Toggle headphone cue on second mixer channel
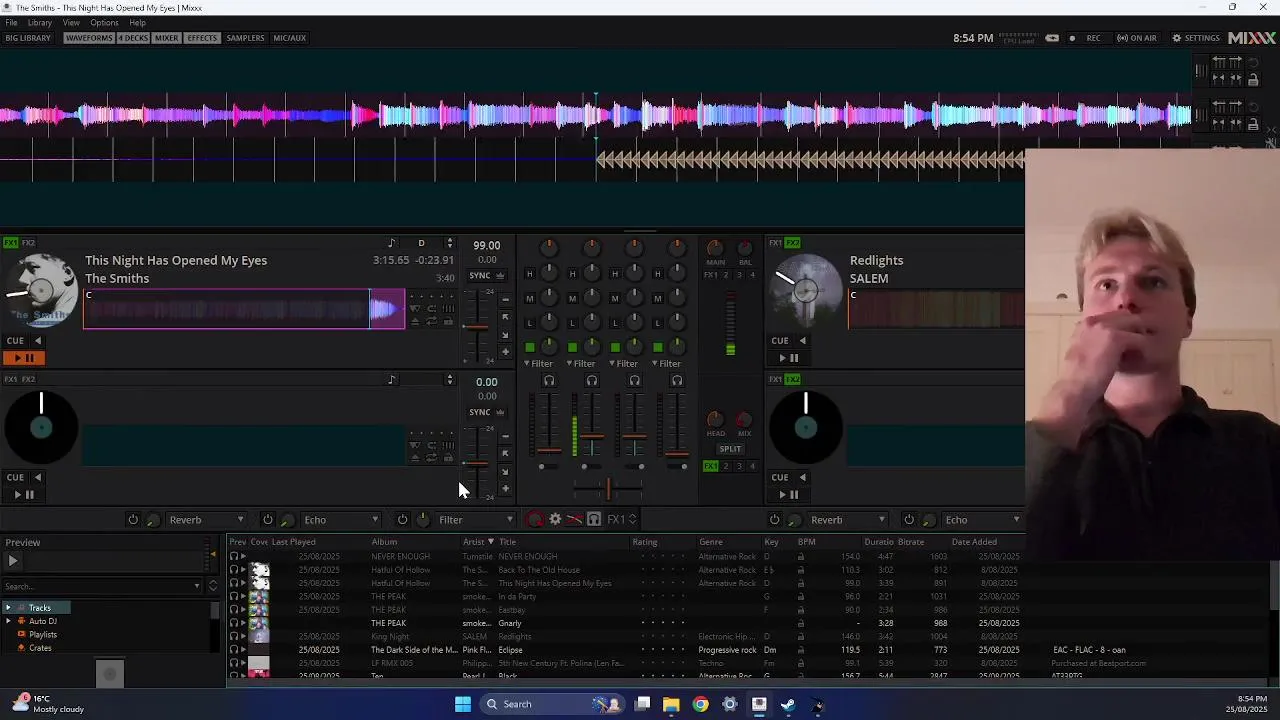This screenshot has height=720, width=1280. pos(592,380)
